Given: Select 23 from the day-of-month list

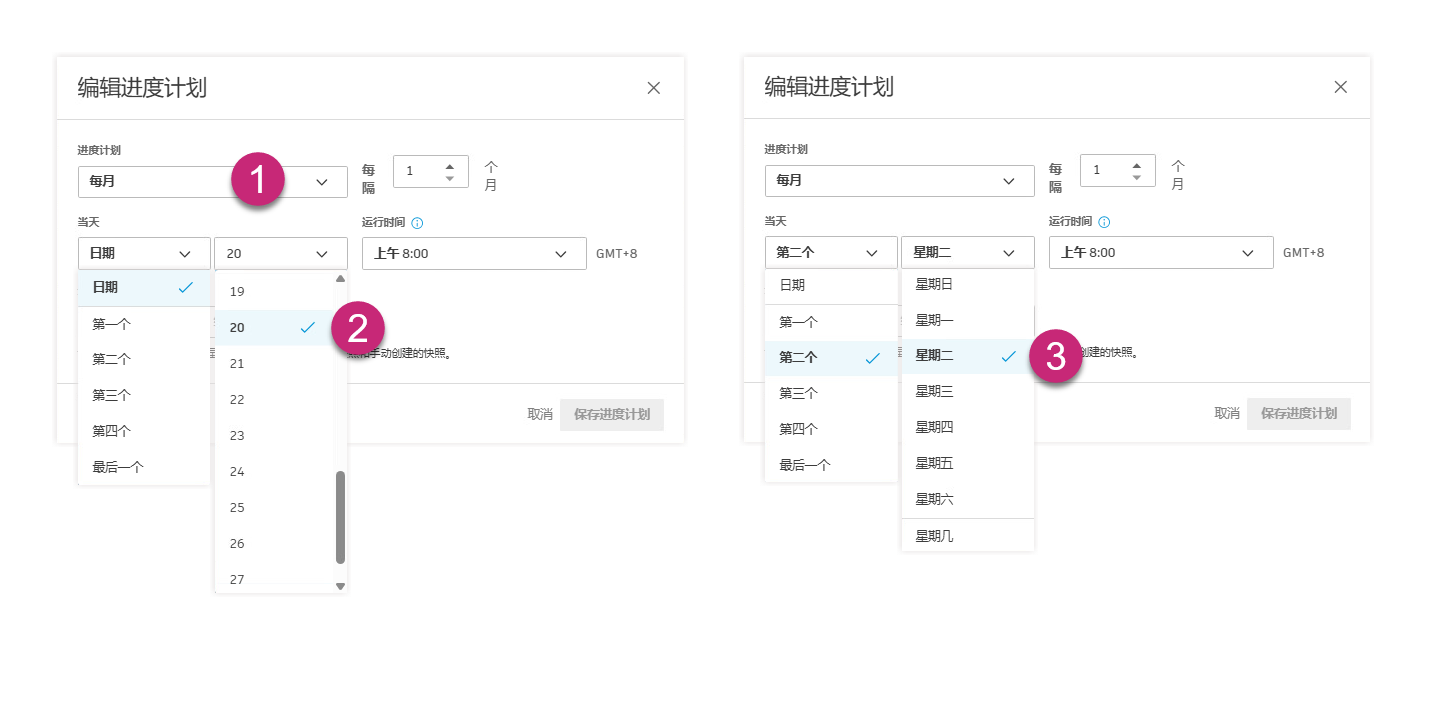Looking at the screenshot, I should tap(237, 435).
